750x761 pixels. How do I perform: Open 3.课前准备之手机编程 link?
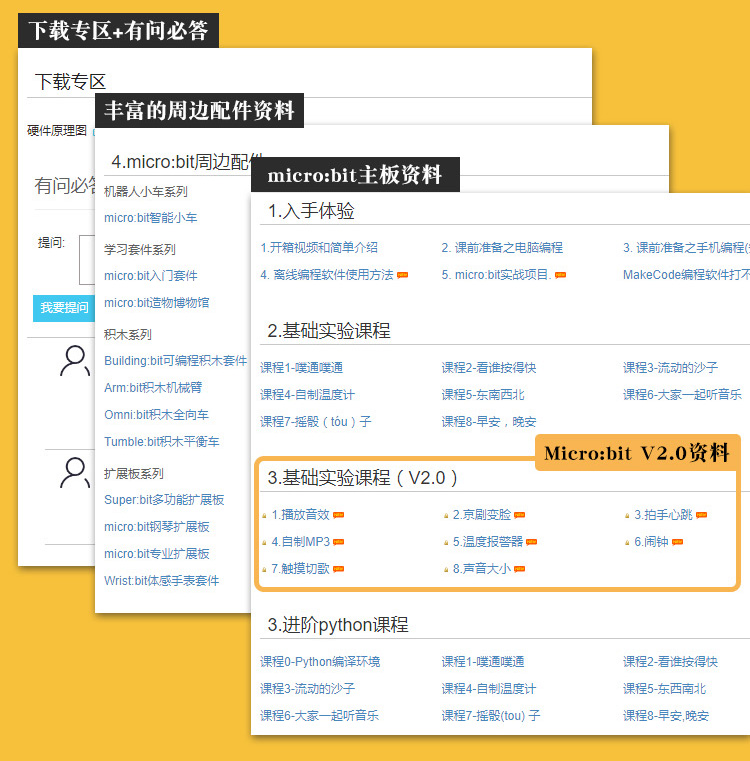coord(686,248)
